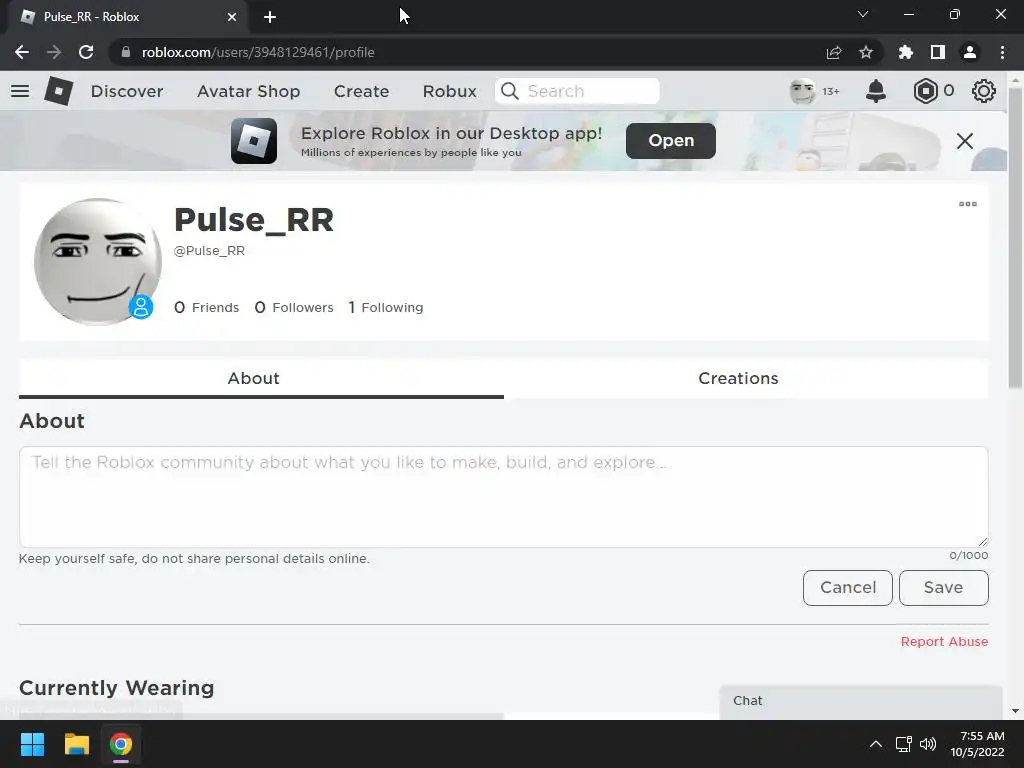View the 0 Followers list
This screenshot has height=768, width=1024.
point(294,307)
